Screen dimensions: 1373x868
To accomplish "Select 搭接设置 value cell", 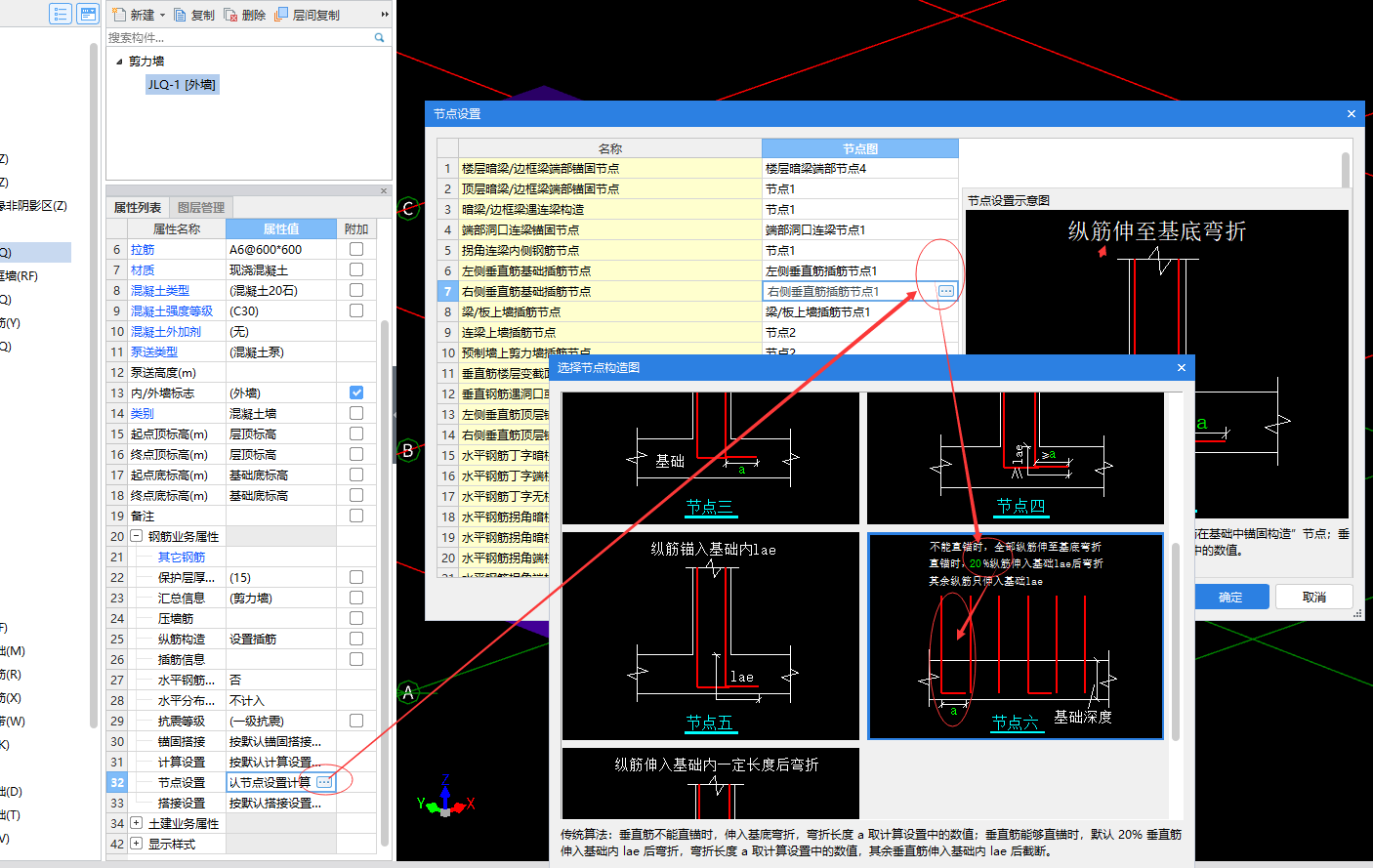I will 281,803.
